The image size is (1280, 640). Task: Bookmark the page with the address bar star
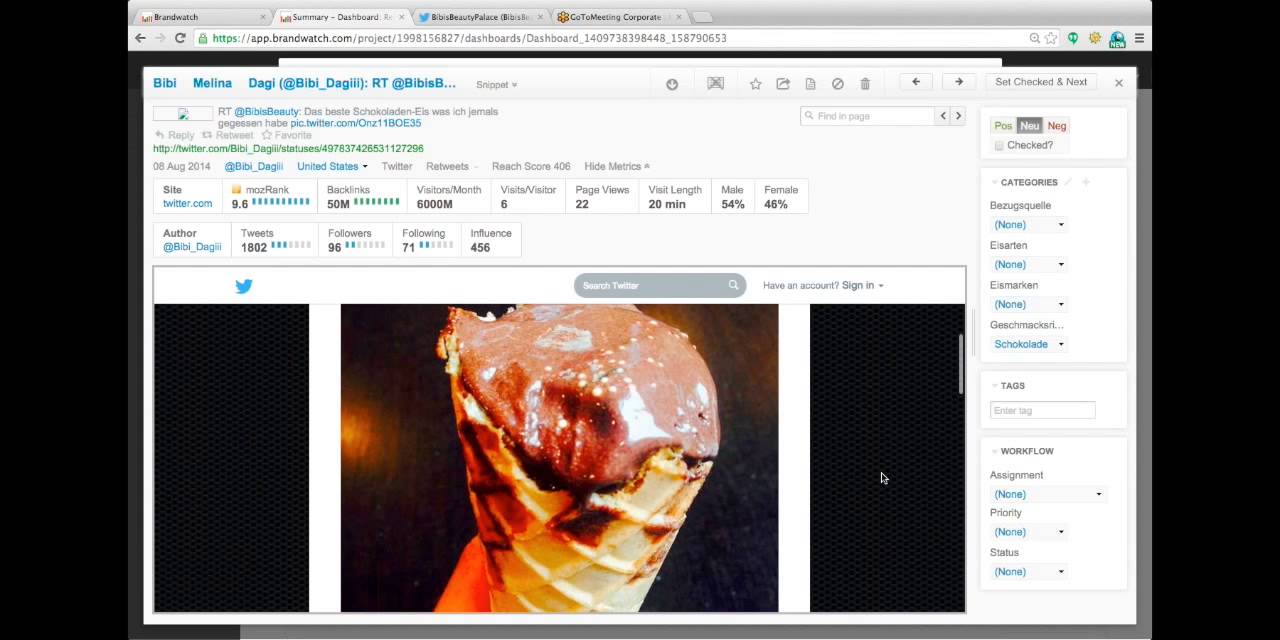point(1051,38)
